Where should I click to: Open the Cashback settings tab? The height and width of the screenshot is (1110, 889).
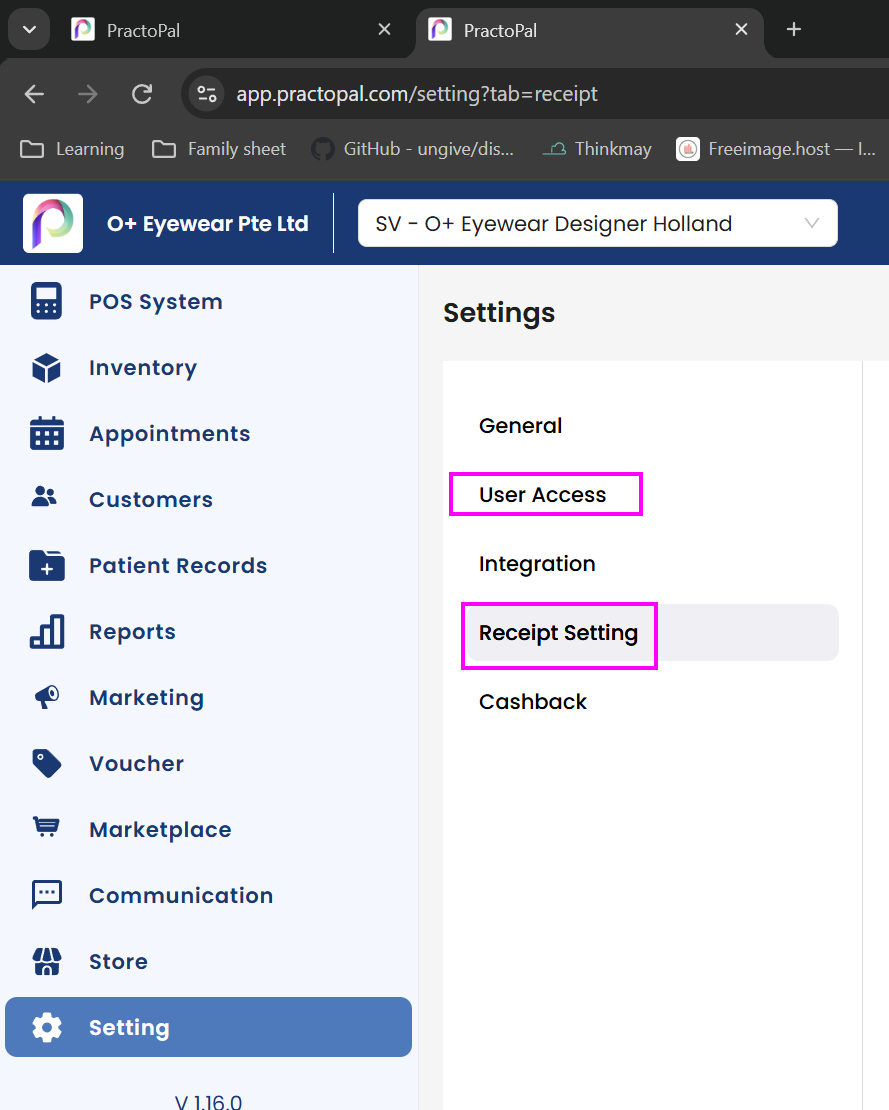pos(532,702)
